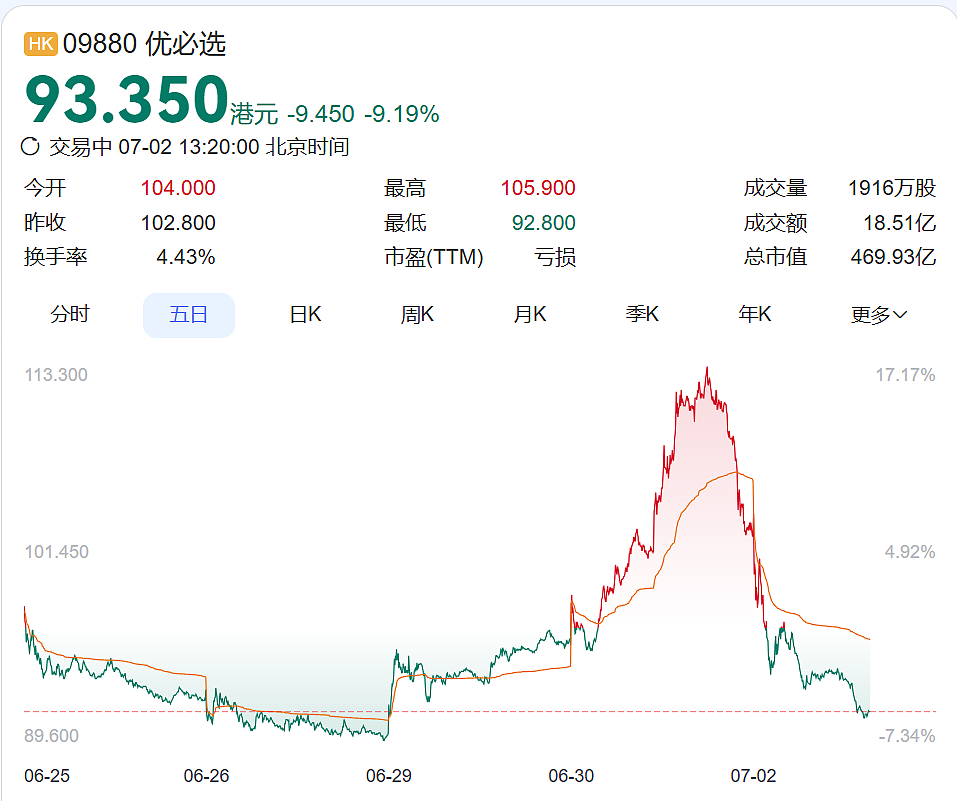Open the 日K daily candlestick tab
957x801 pixels.
click(305, 314)
